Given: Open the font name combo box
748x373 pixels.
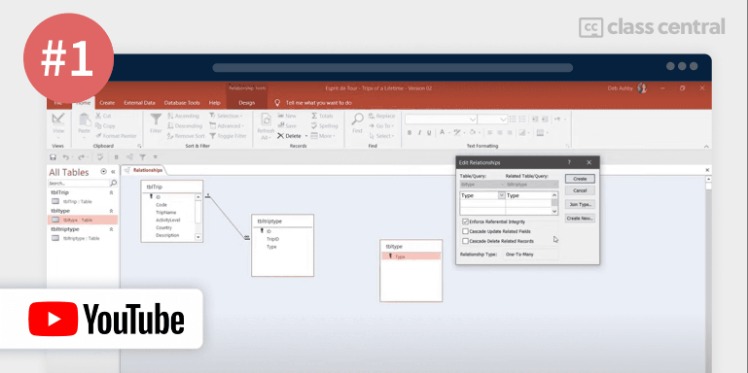Looking at the screenshot, I should coord(441,119).
